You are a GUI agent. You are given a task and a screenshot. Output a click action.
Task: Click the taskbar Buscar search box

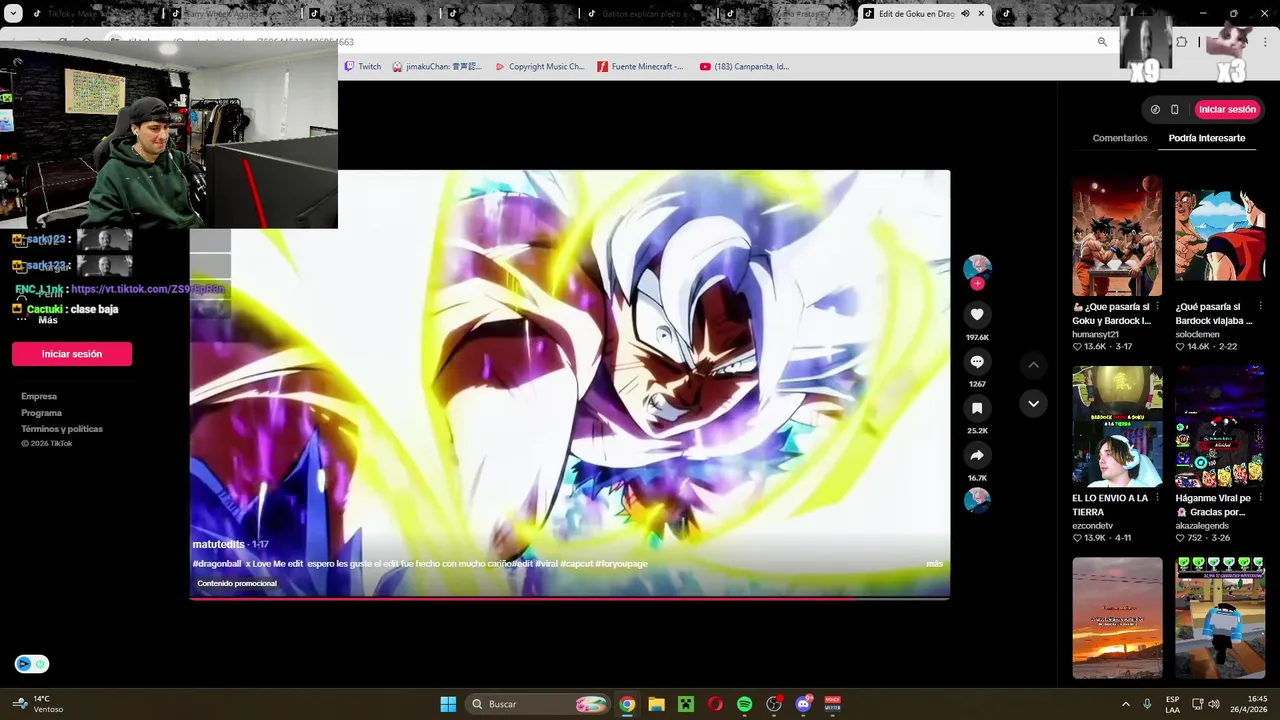point(538,704)
